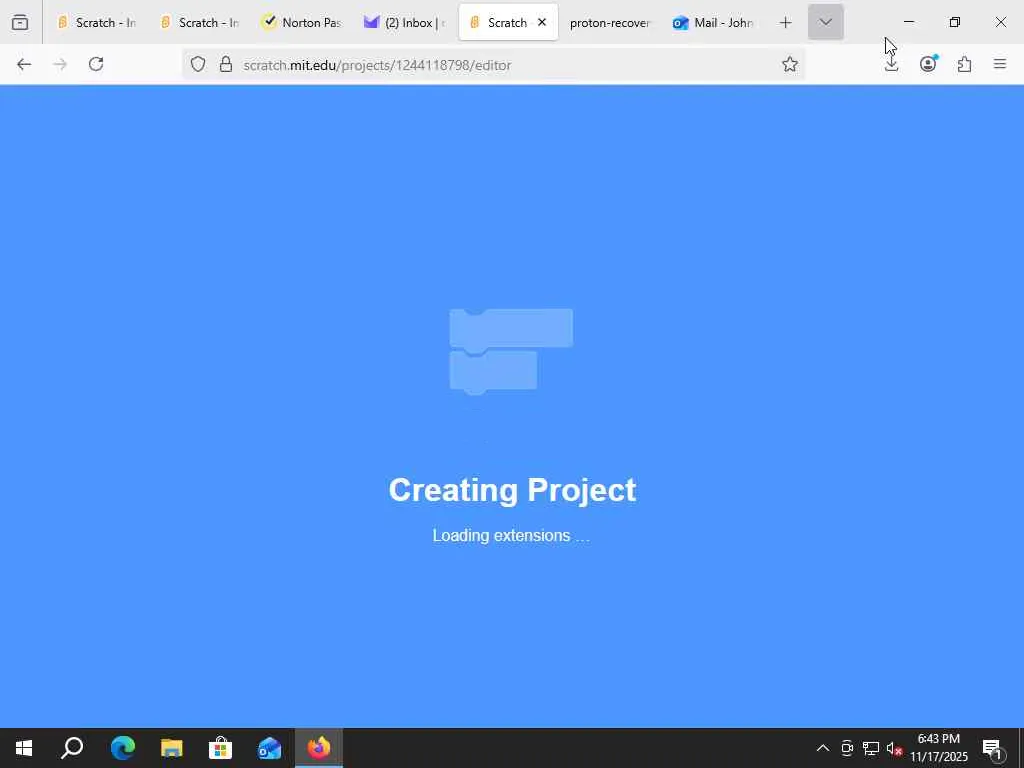Viewport: 1024px width, 768px height.
Task: Open the Downloads panel
Action: [891, 64]
